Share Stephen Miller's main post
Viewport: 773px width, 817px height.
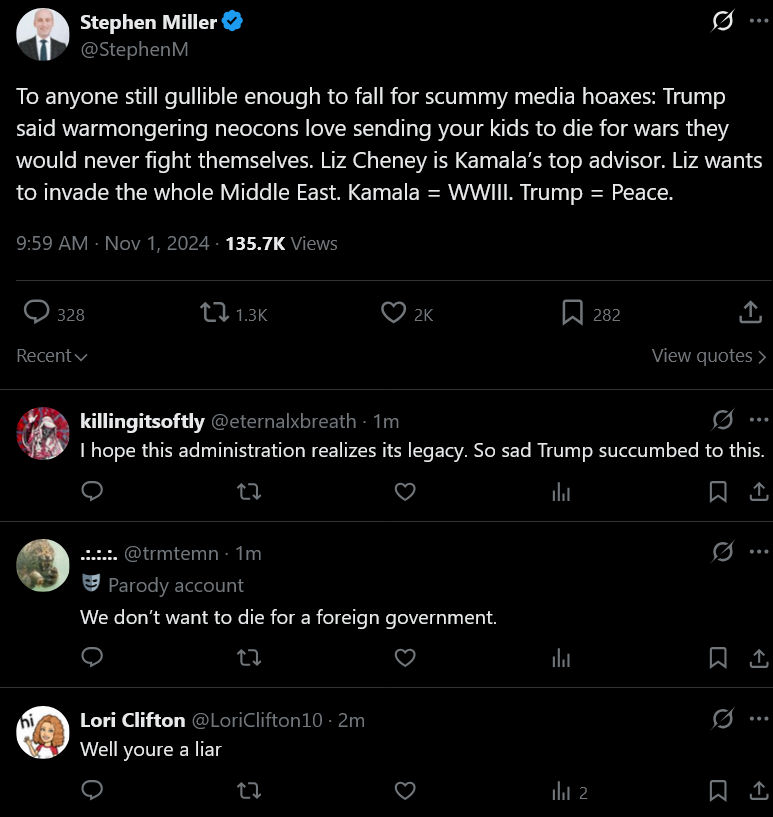pyautogui.click(x=751, y=312)
